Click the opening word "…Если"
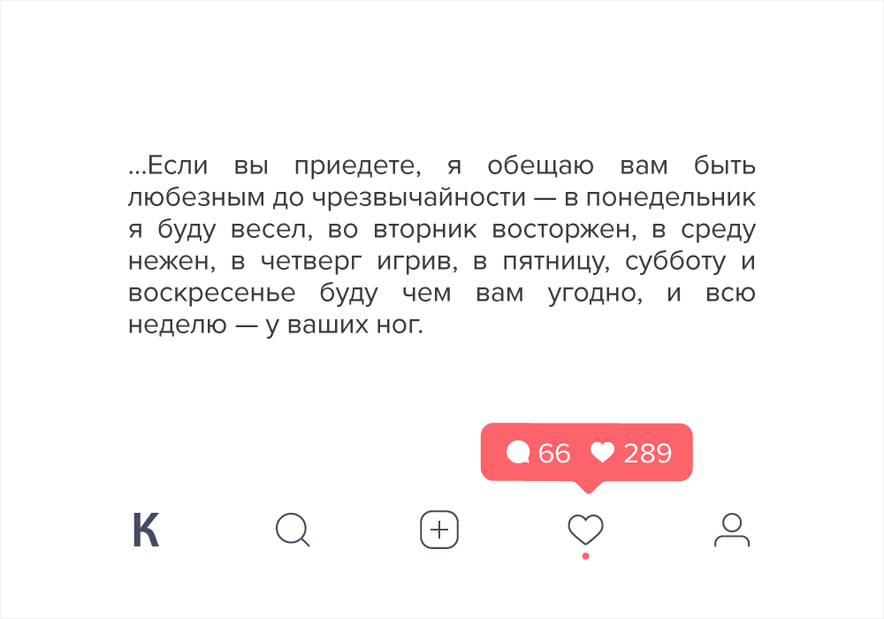 click(168, 166)
